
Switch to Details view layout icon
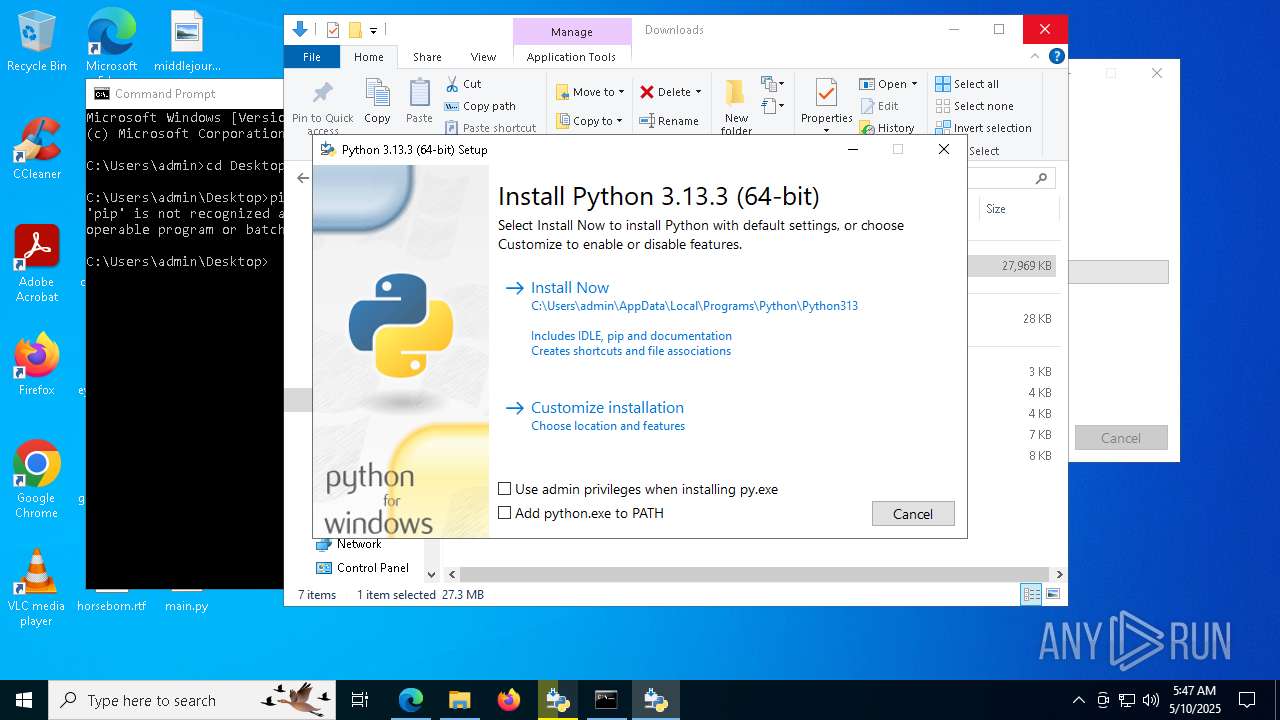pyautogui.click(x=1031, y=594)
